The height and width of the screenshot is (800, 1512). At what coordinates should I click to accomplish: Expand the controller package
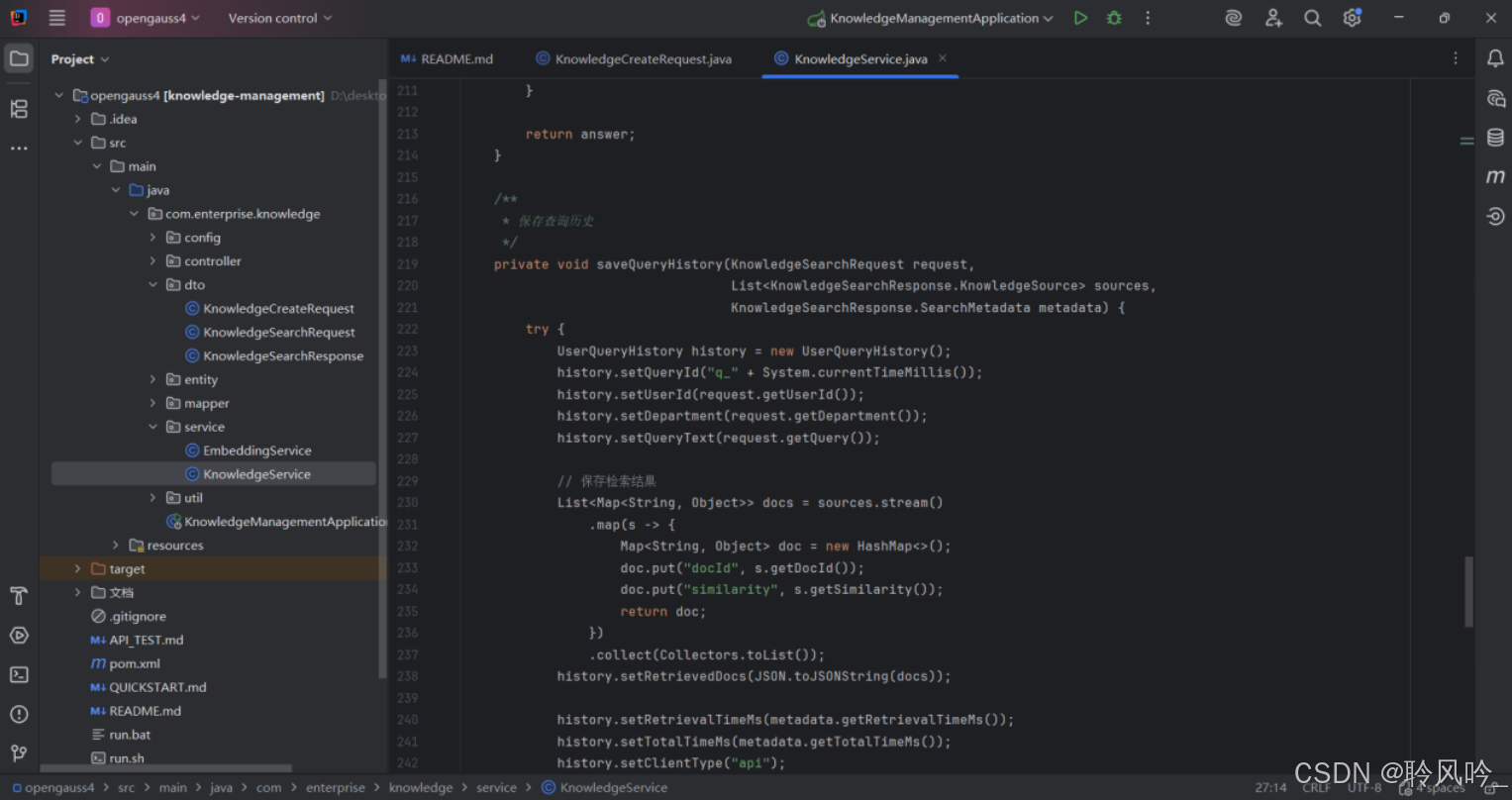click(x=153, y=261)
